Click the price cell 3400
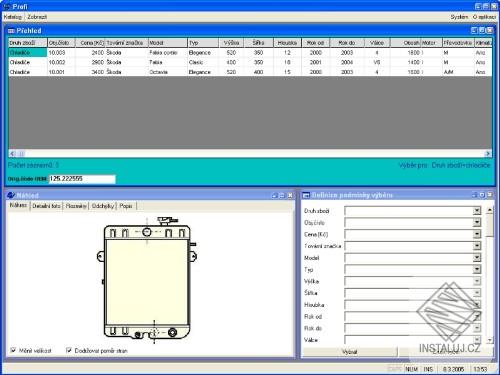 click(x=90, y=72)
